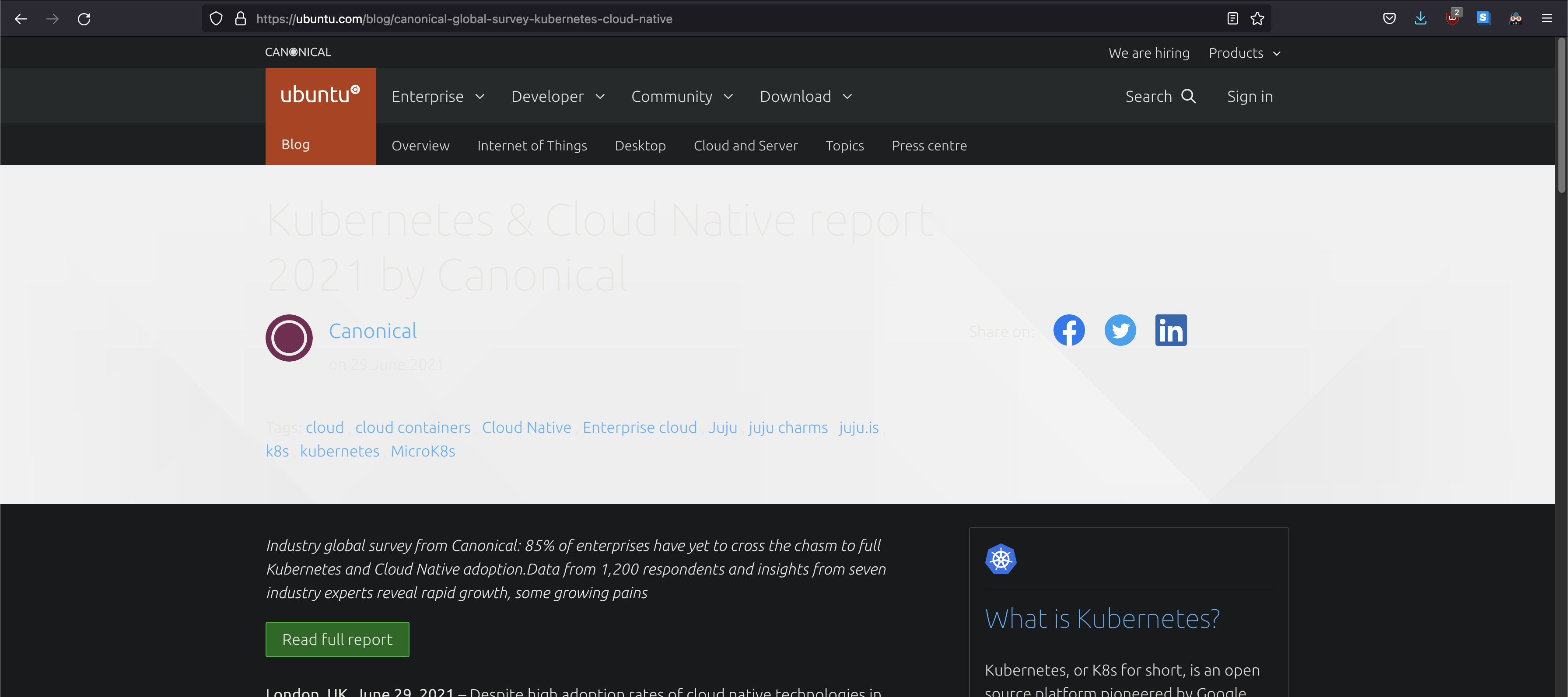Screen dimensions: 1568x697
Task: Click the blue S extension icon
Action: [1484, 18]
